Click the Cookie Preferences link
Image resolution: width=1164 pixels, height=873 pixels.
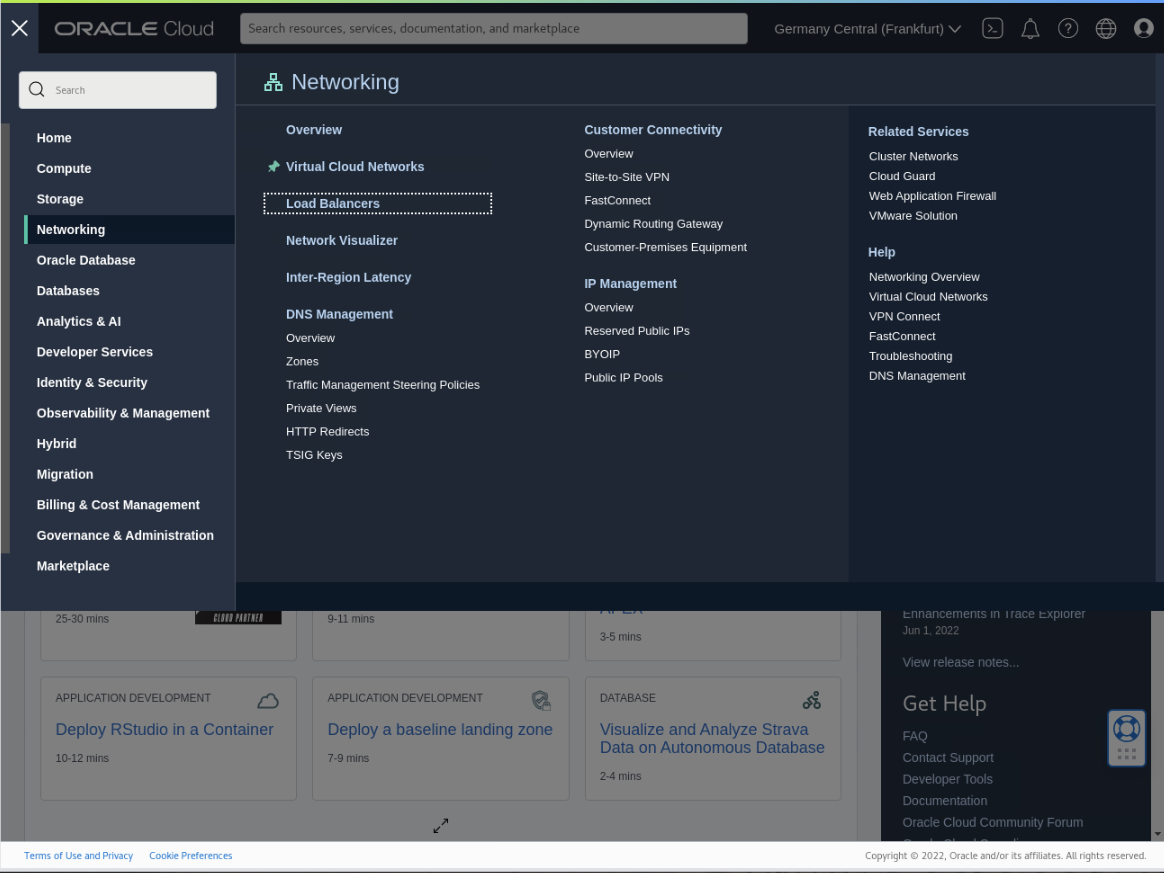190,855
